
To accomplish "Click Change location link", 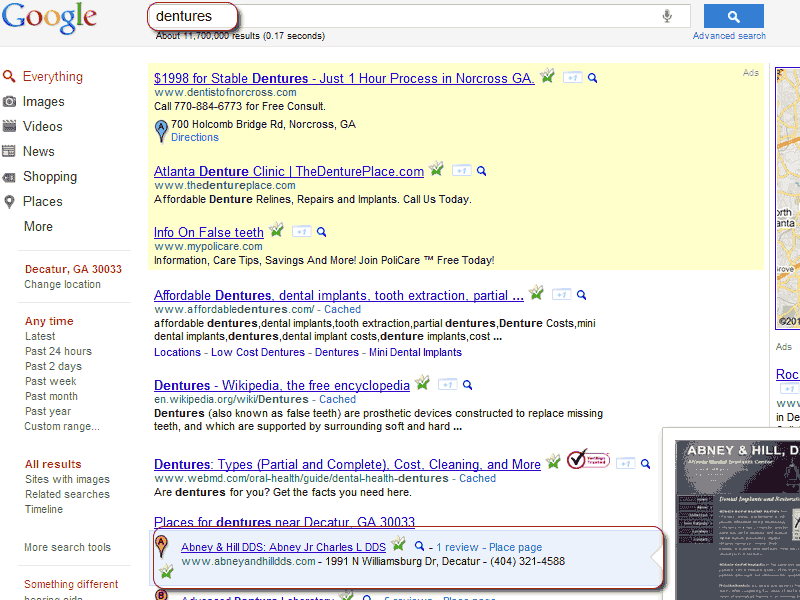I will click(x=62, y=284).
